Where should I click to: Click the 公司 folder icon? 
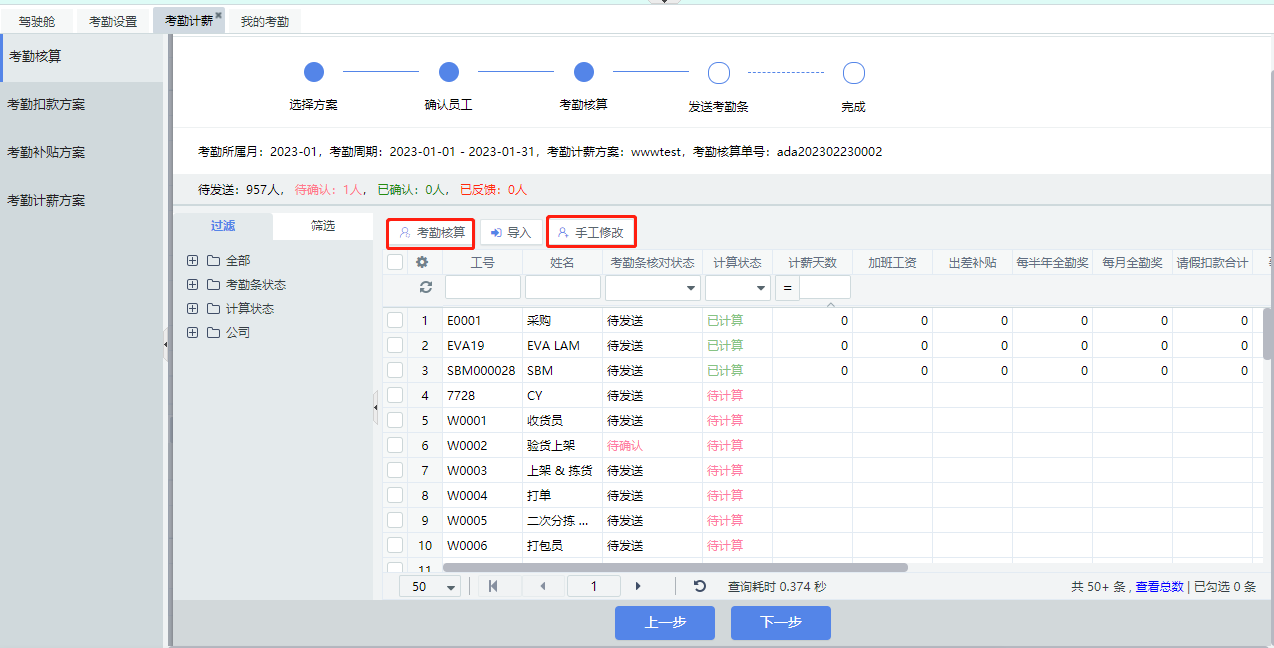(x=213, y=332)
